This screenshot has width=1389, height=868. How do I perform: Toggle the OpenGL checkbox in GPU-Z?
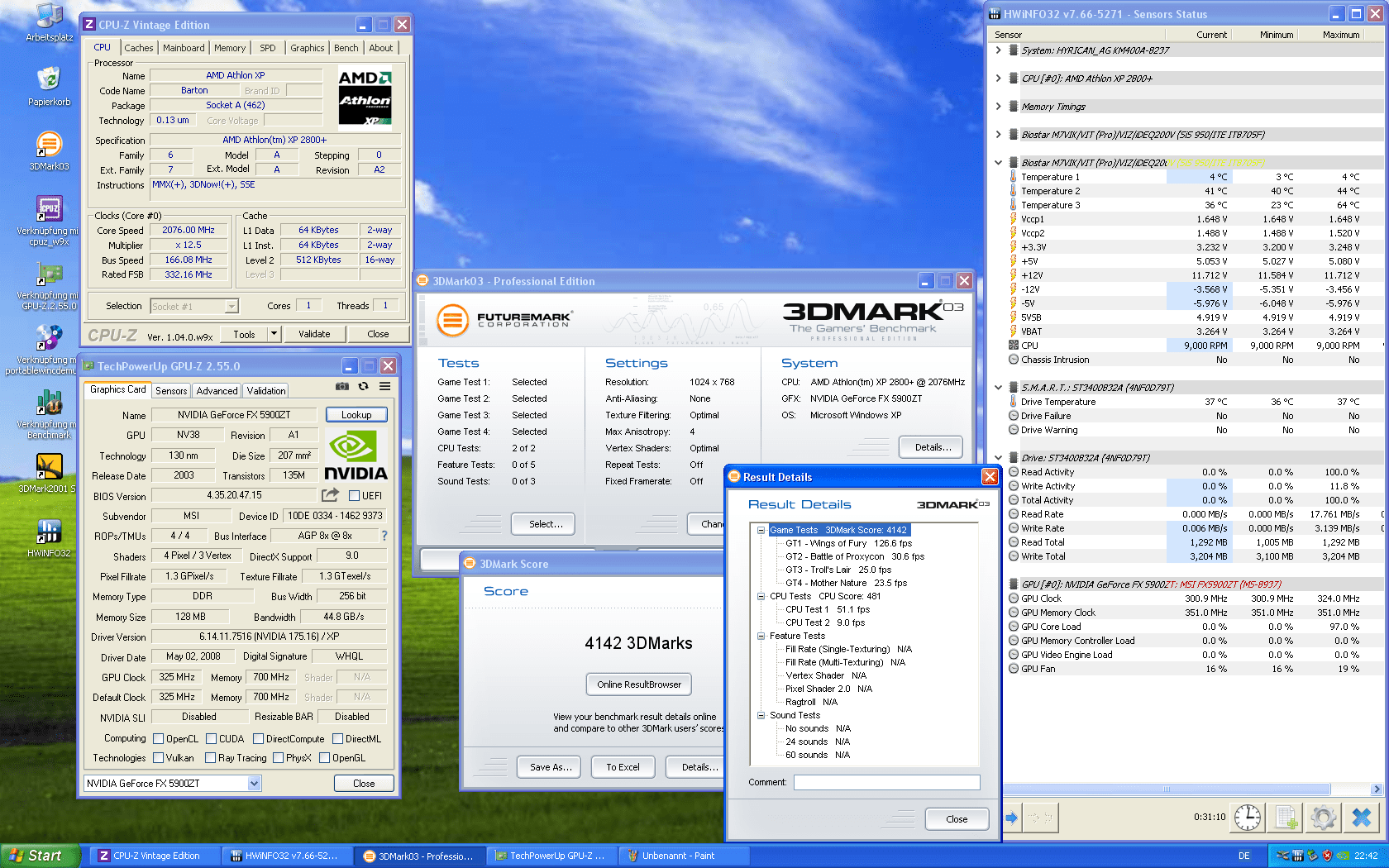(x=325, y=758)
